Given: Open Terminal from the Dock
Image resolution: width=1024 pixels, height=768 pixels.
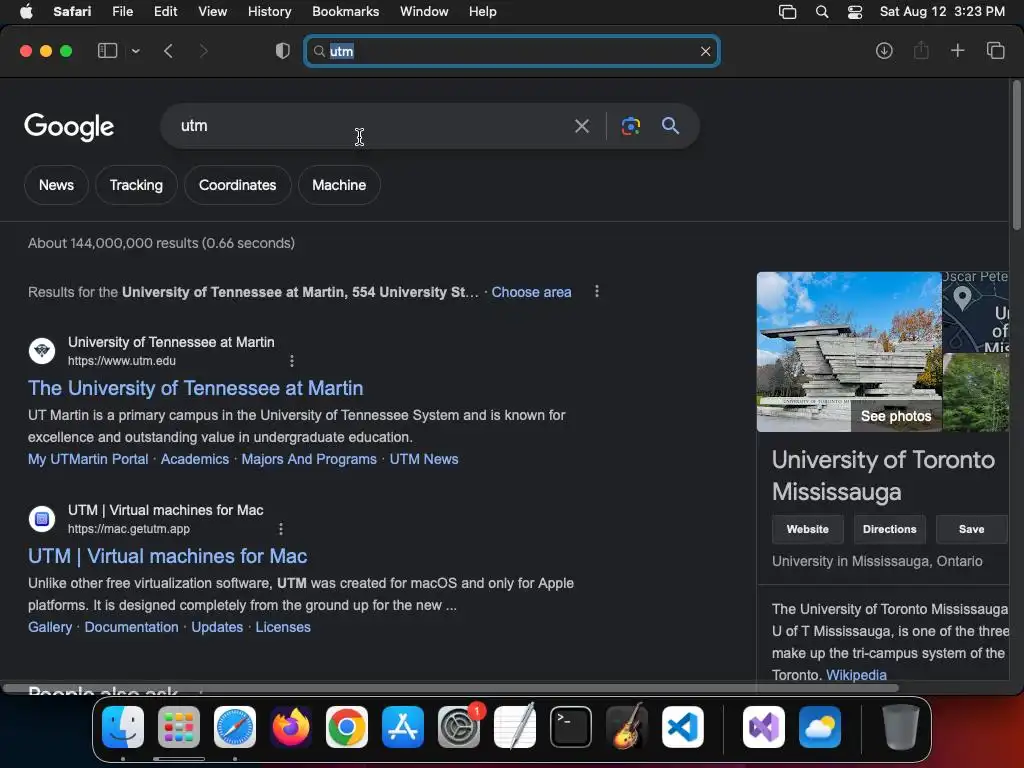Looking at the screenshot, I should (571, 727).
